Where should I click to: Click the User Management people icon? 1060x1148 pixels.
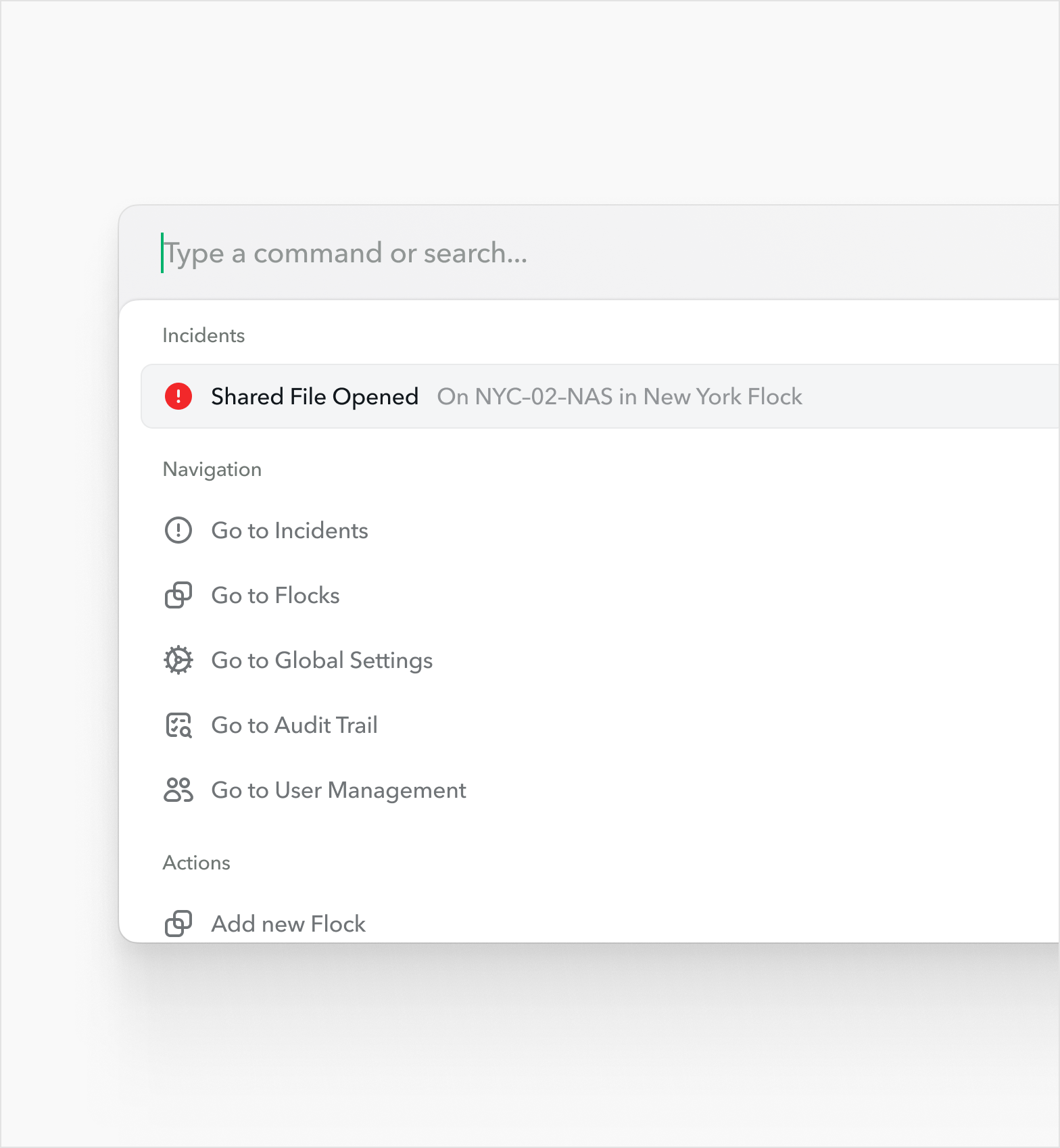178,790
